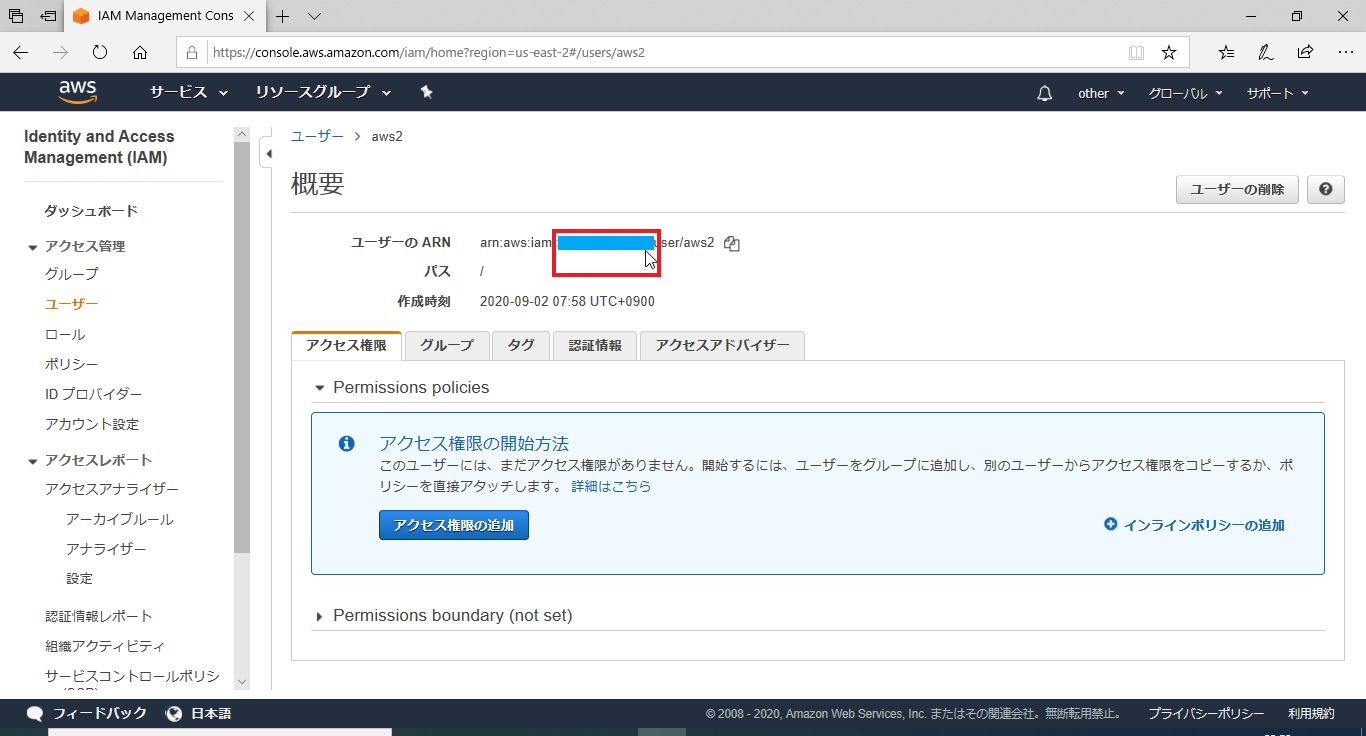This screenshot has width=1366, height=736.
Task: Click the 利用規約 footer link
Action: coord(1311,714)
